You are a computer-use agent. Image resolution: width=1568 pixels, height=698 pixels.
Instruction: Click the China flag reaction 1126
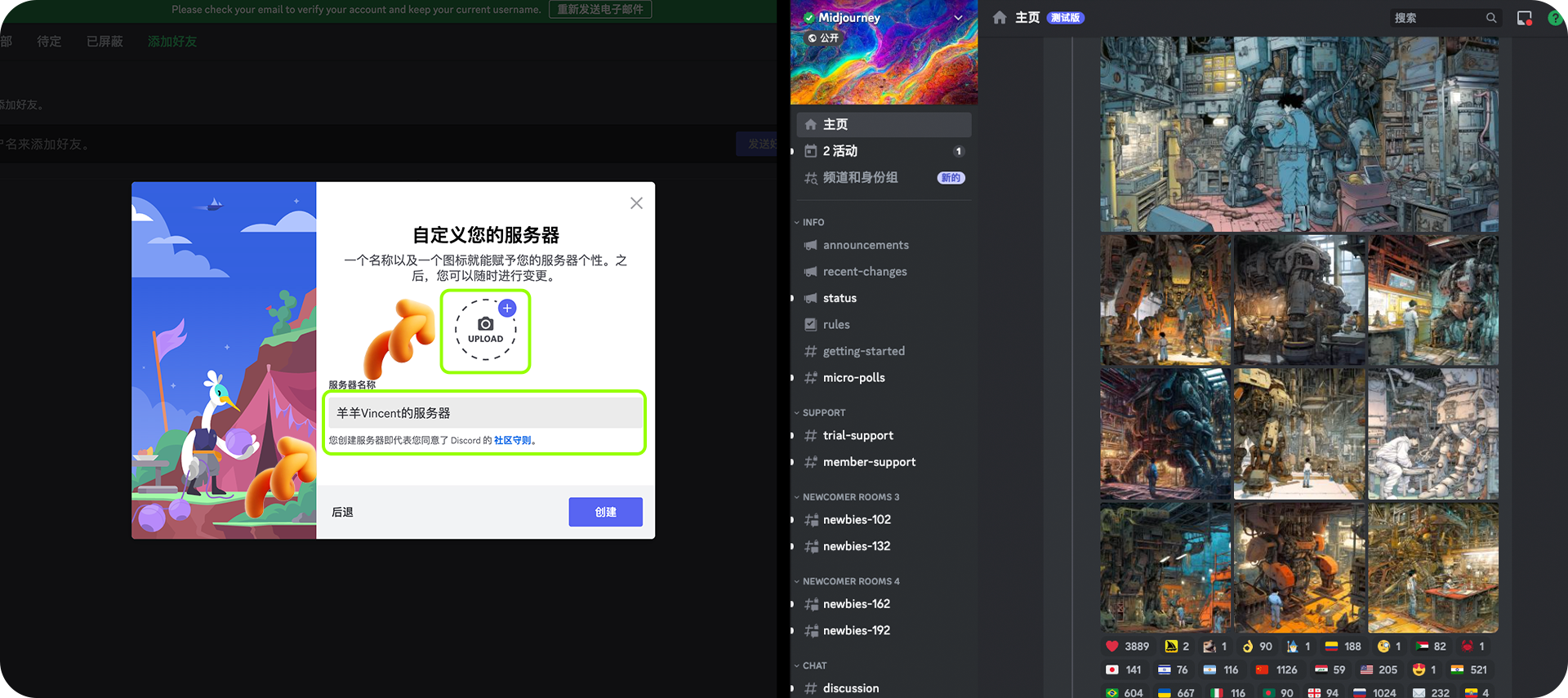(1277, 669)
